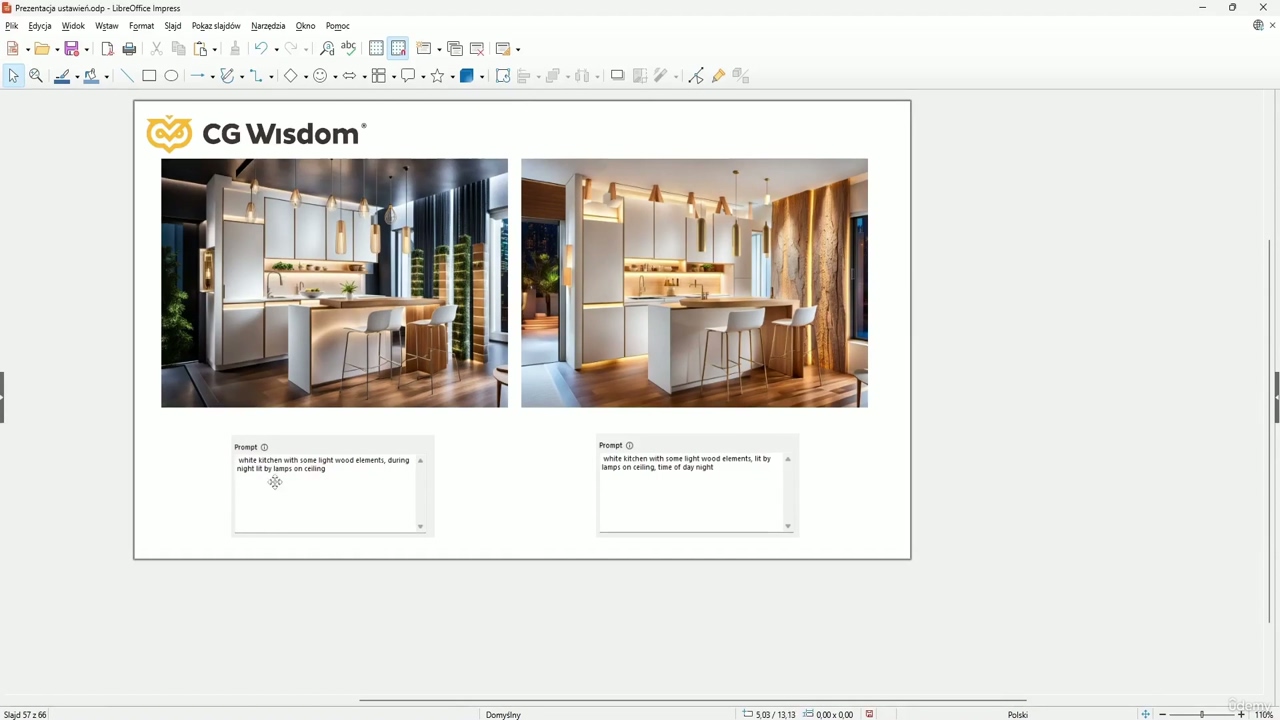The height and width of the screenshot is (720, 1280).
Task: Select the Ellipse drawing tool
Action: pyautogui.click(x=171, y=76)
